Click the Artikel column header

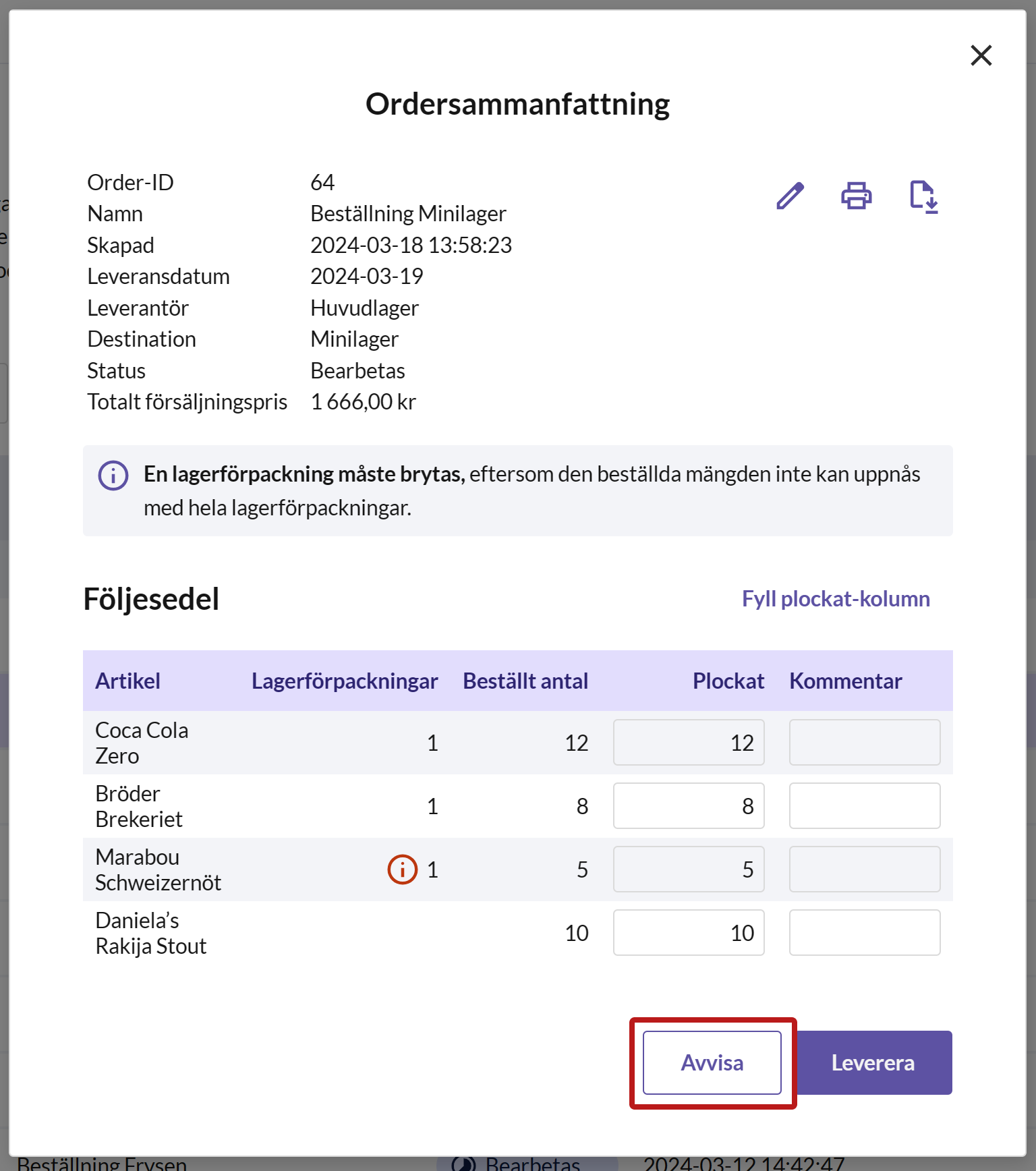(127, 681)
